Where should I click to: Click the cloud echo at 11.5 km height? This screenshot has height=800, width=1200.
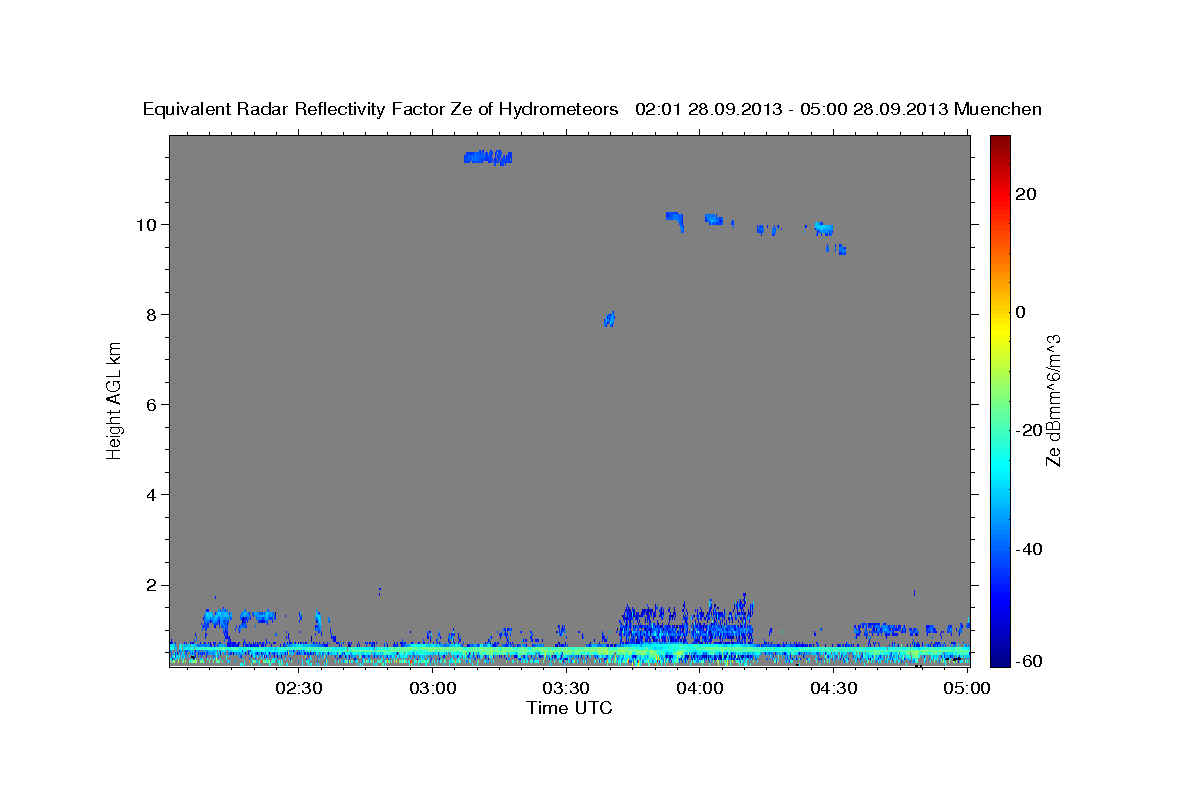(488, 157)
